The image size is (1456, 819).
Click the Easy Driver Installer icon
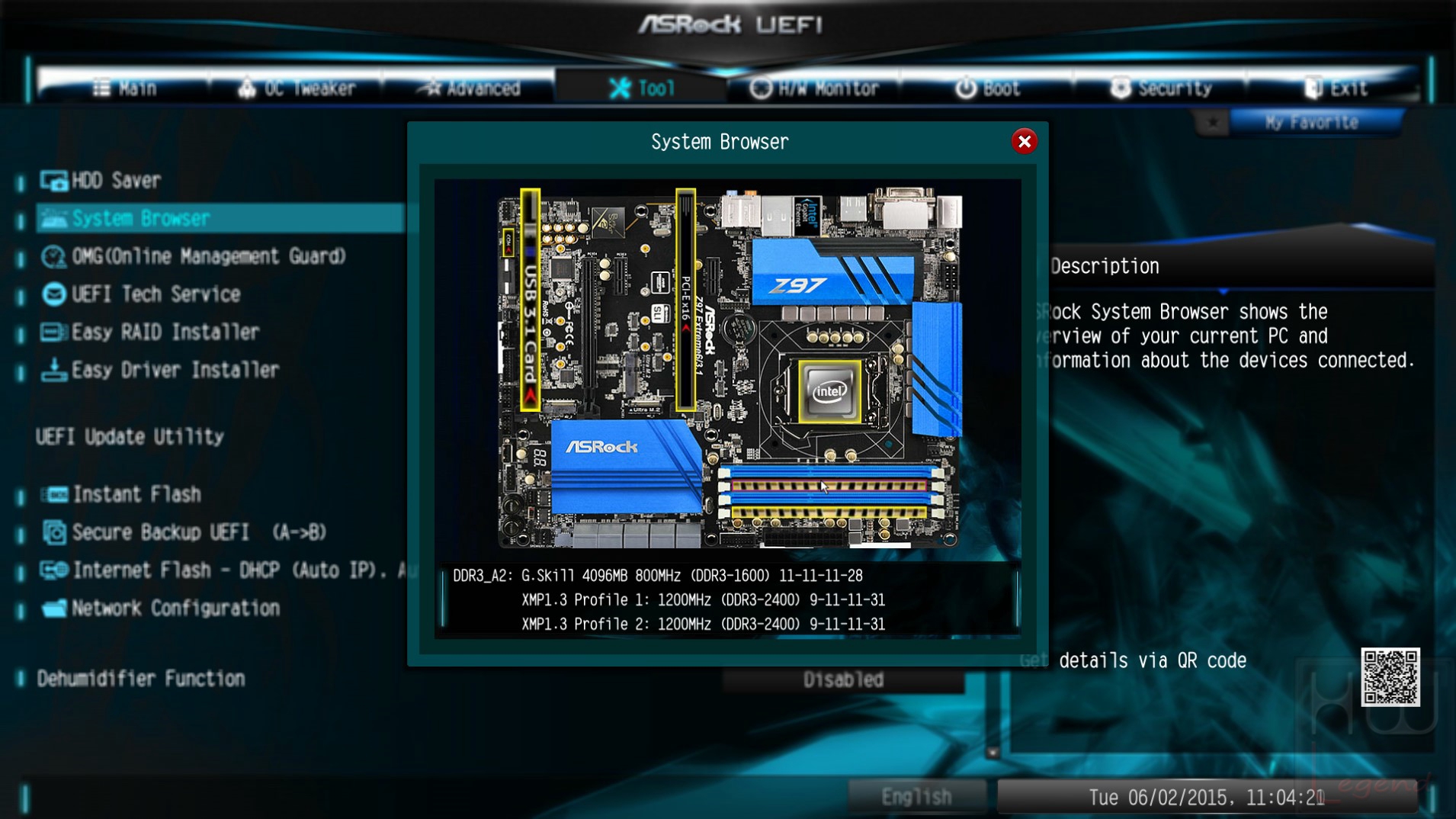(53, 370)
